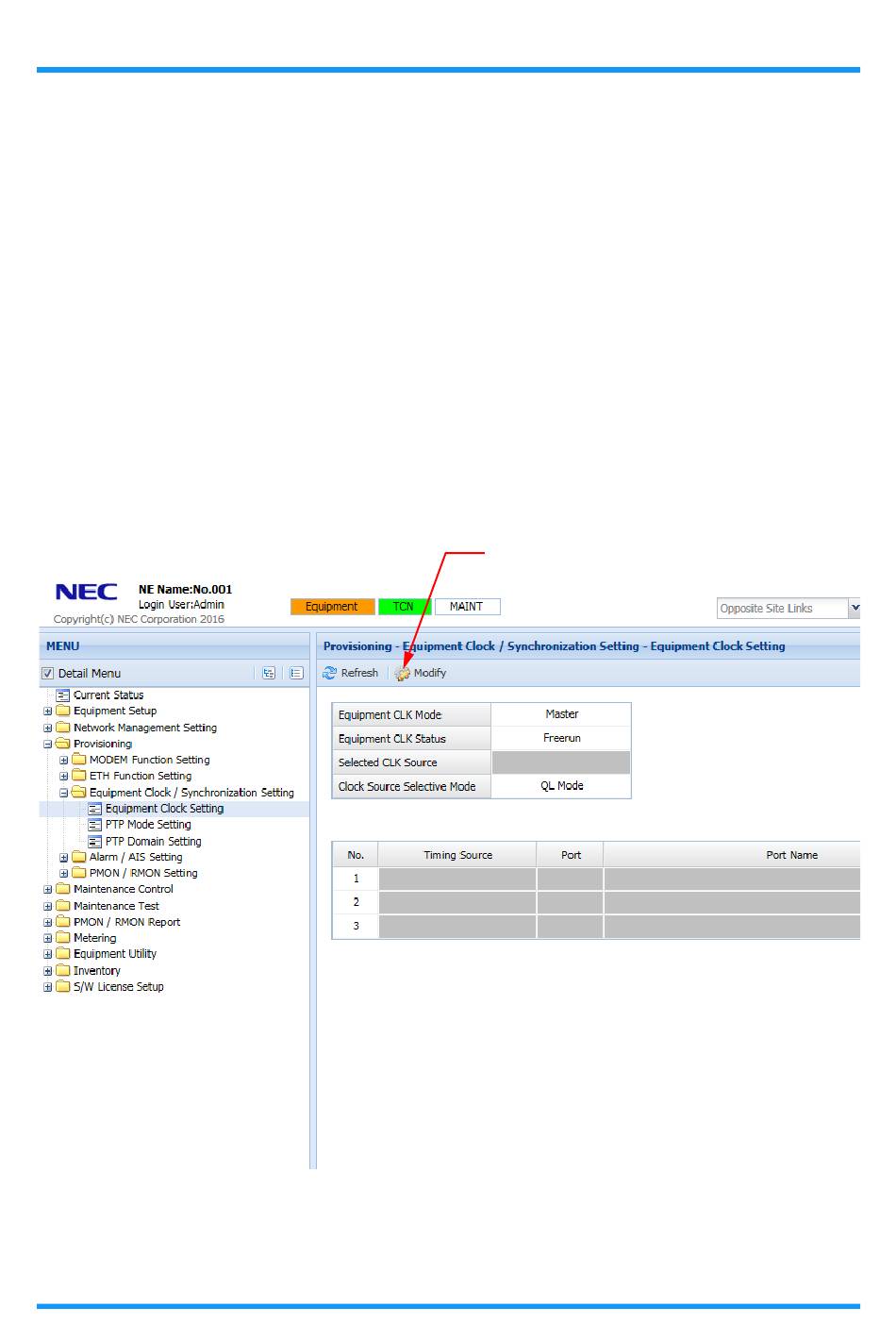Click the PTP Domain Setting page icon
The width and height of the screenshot is (896, 1340).
[95, 841]
